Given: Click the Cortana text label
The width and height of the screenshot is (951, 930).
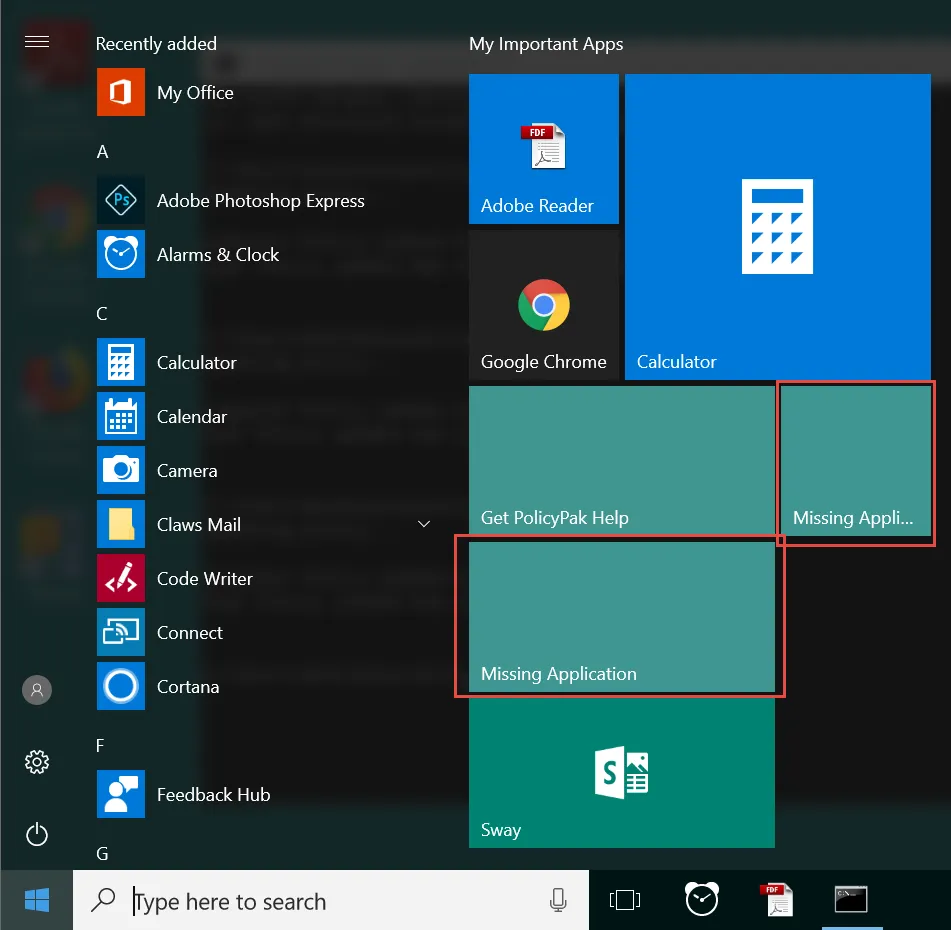Looking at the screenshot, I should (x=188, y=687).
